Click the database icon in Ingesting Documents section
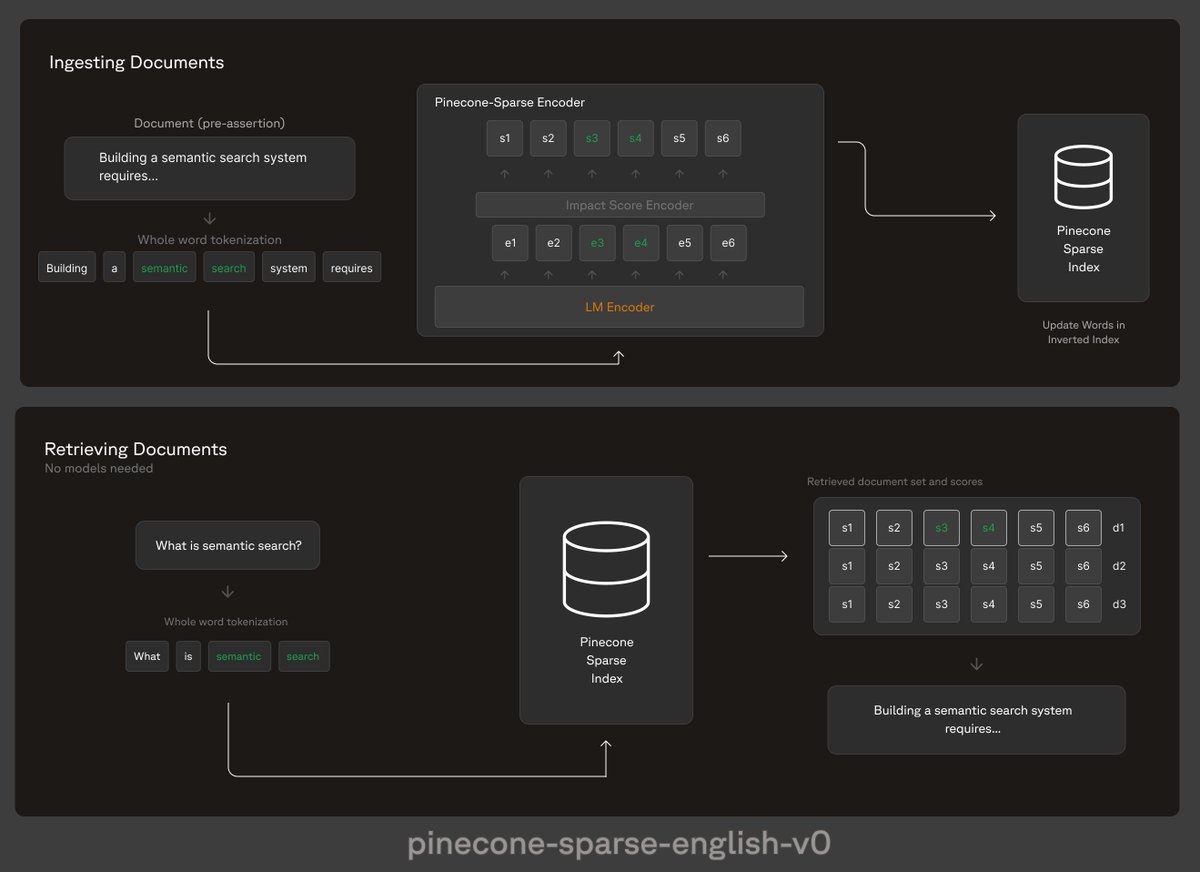This screenshot has width=1200, height=872. pos(1083,178)
